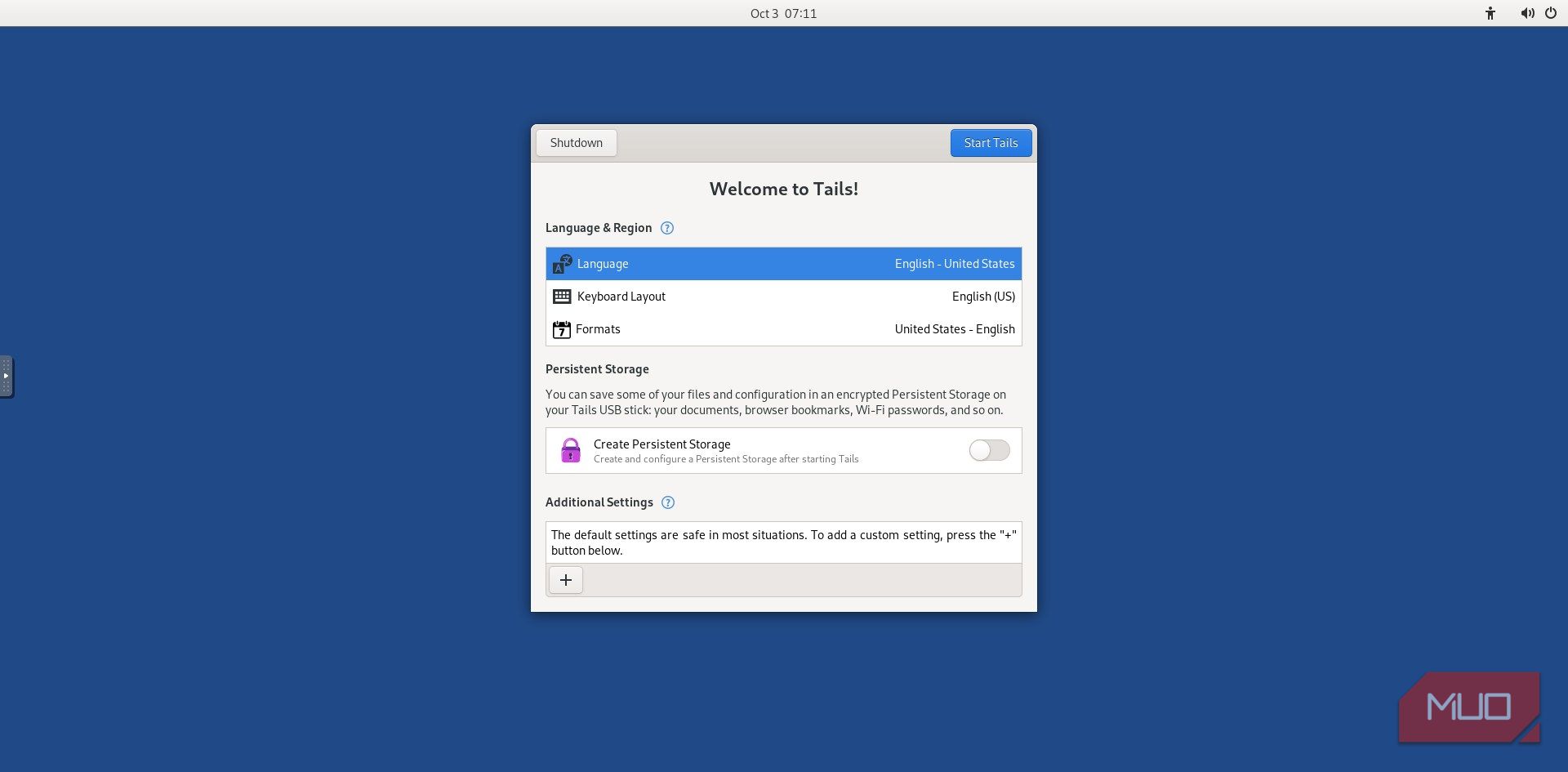Click the default settings description text
This screenshot has width=1568, height=772.
point(784,542)
